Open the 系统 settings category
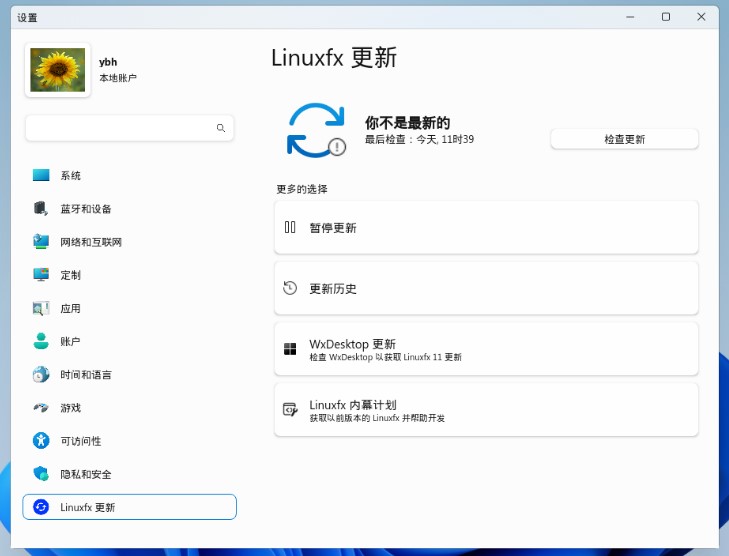The width and height of the screenshot is (729, 556). point(129,175)
